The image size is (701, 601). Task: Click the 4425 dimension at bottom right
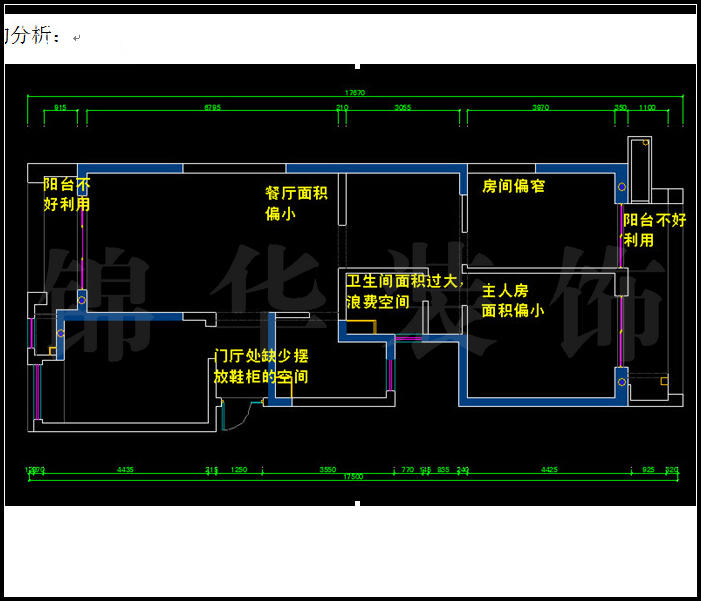coord(549,468)
